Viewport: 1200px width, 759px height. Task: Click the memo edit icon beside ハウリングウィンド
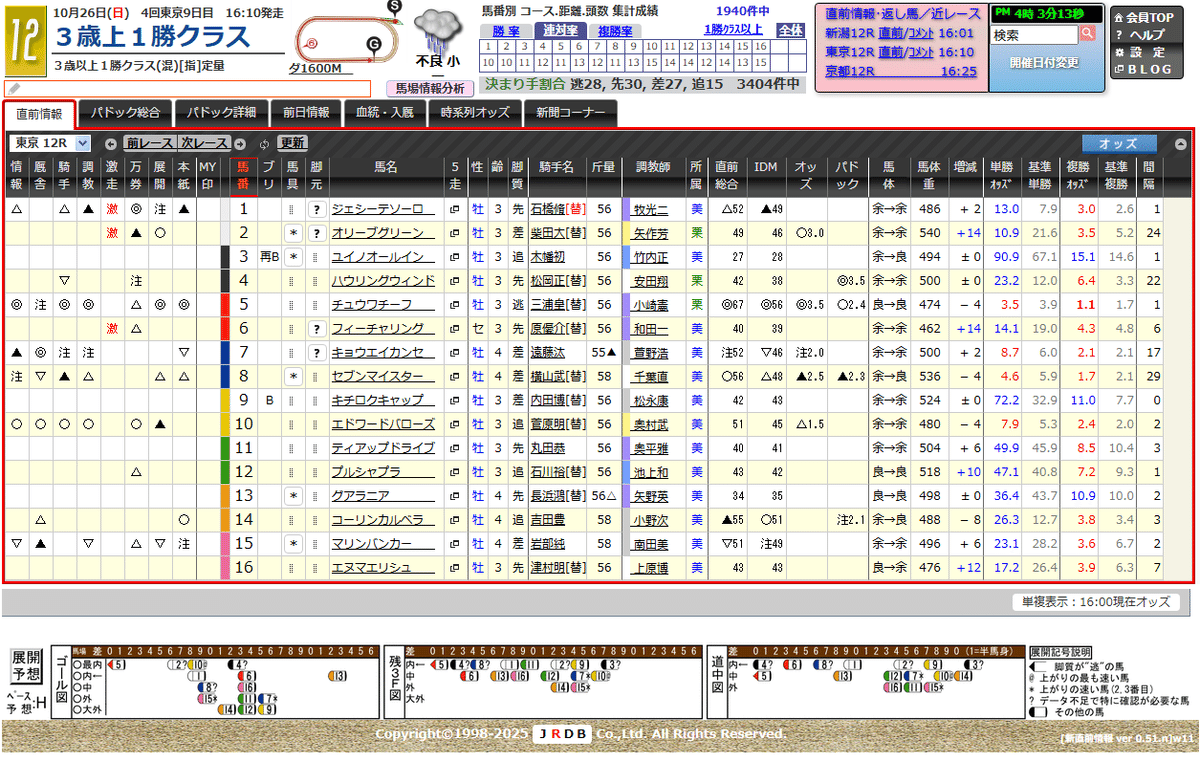[456, 281]
